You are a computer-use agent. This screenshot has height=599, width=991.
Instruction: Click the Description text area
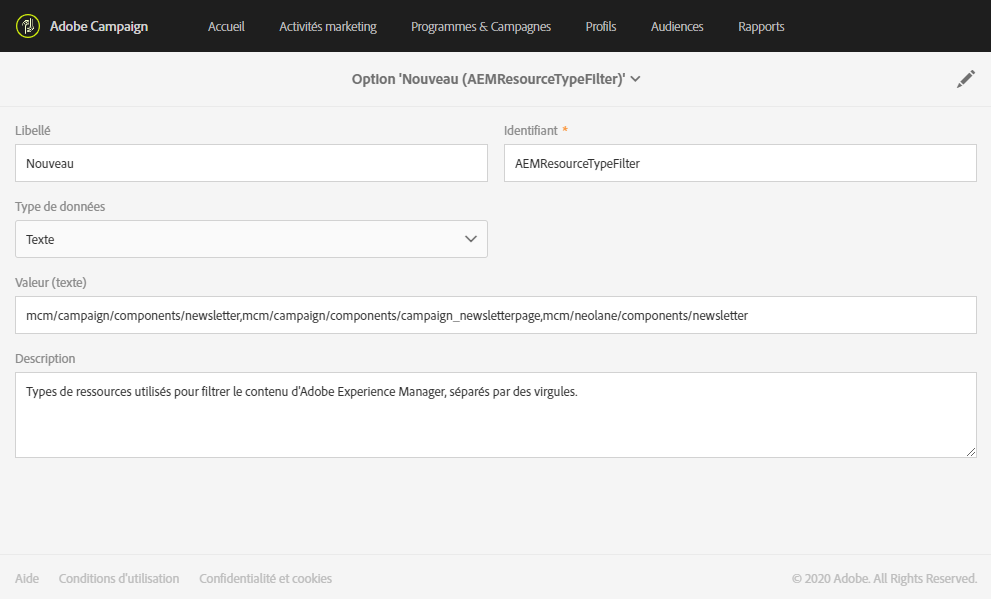pos(496,414)
